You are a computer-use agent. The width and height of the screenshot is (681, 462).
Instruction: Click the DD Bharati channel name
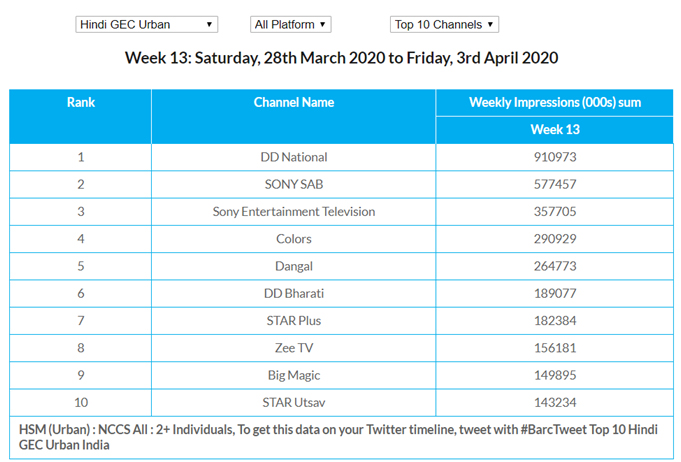(x=294, y=293)
